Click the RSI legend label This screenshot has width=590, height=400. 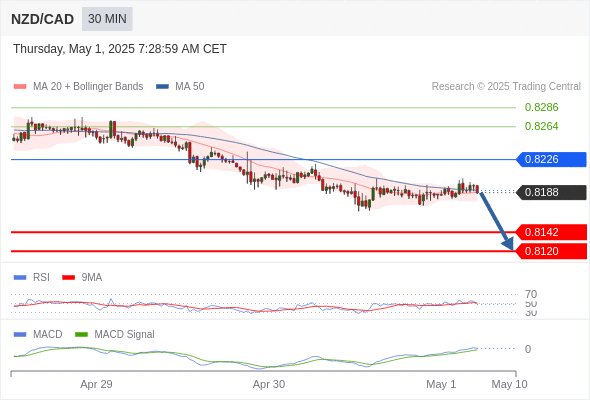pos(41,278)
